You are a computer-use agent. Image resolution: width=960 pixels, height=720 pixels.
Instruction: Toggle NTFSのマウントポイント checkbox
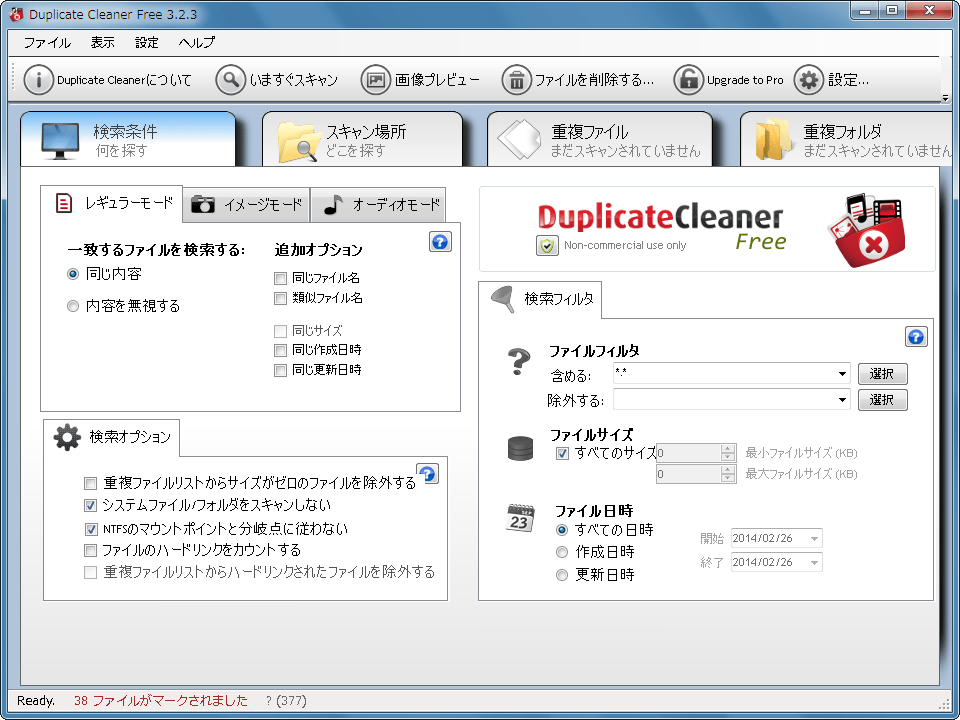pyautogui.click(x=91, y=528)
